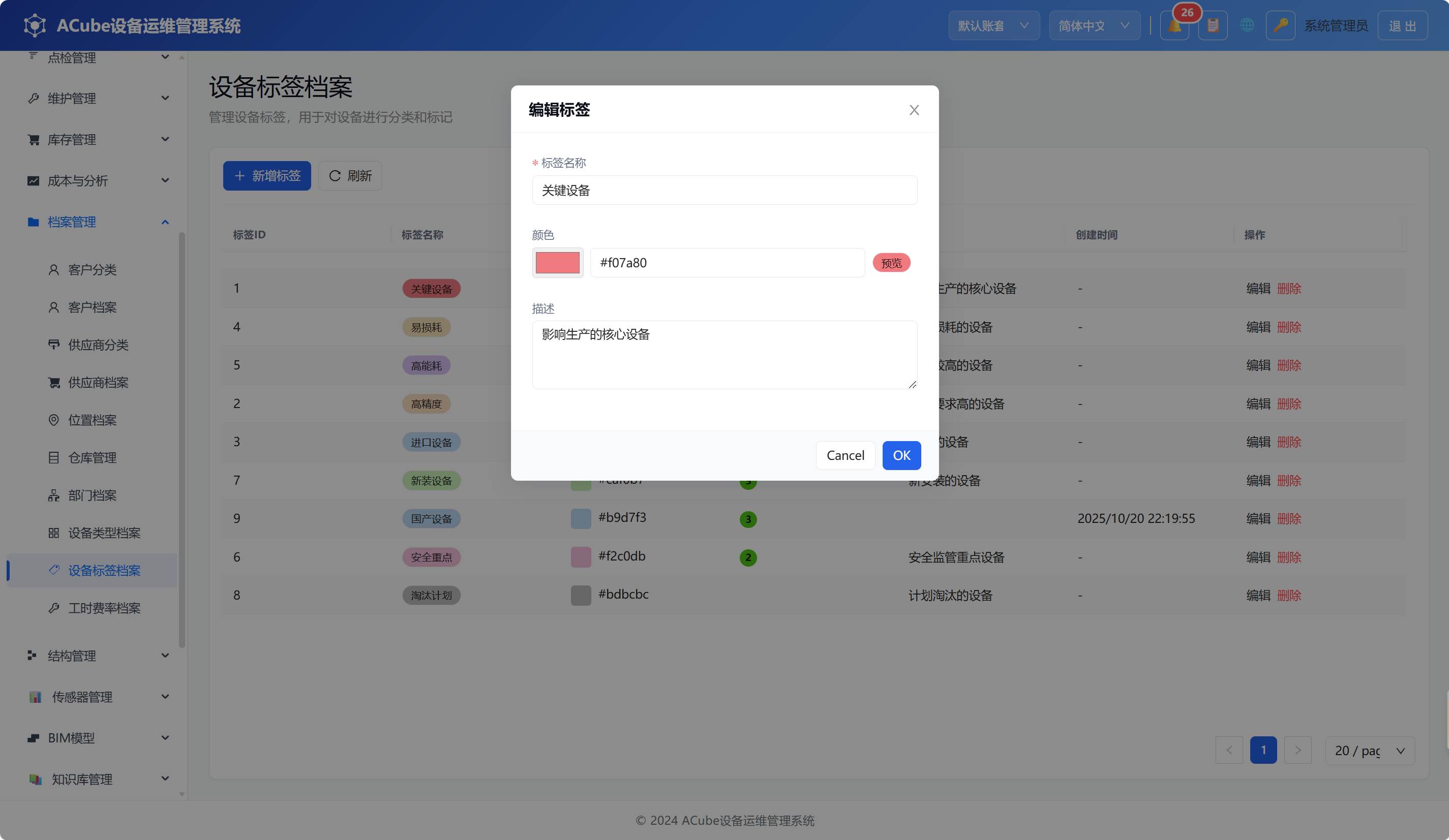The width and height of the screenshot is (1449, 840).
Task: Click the ACube logo icon
Action: coord(35,26)
